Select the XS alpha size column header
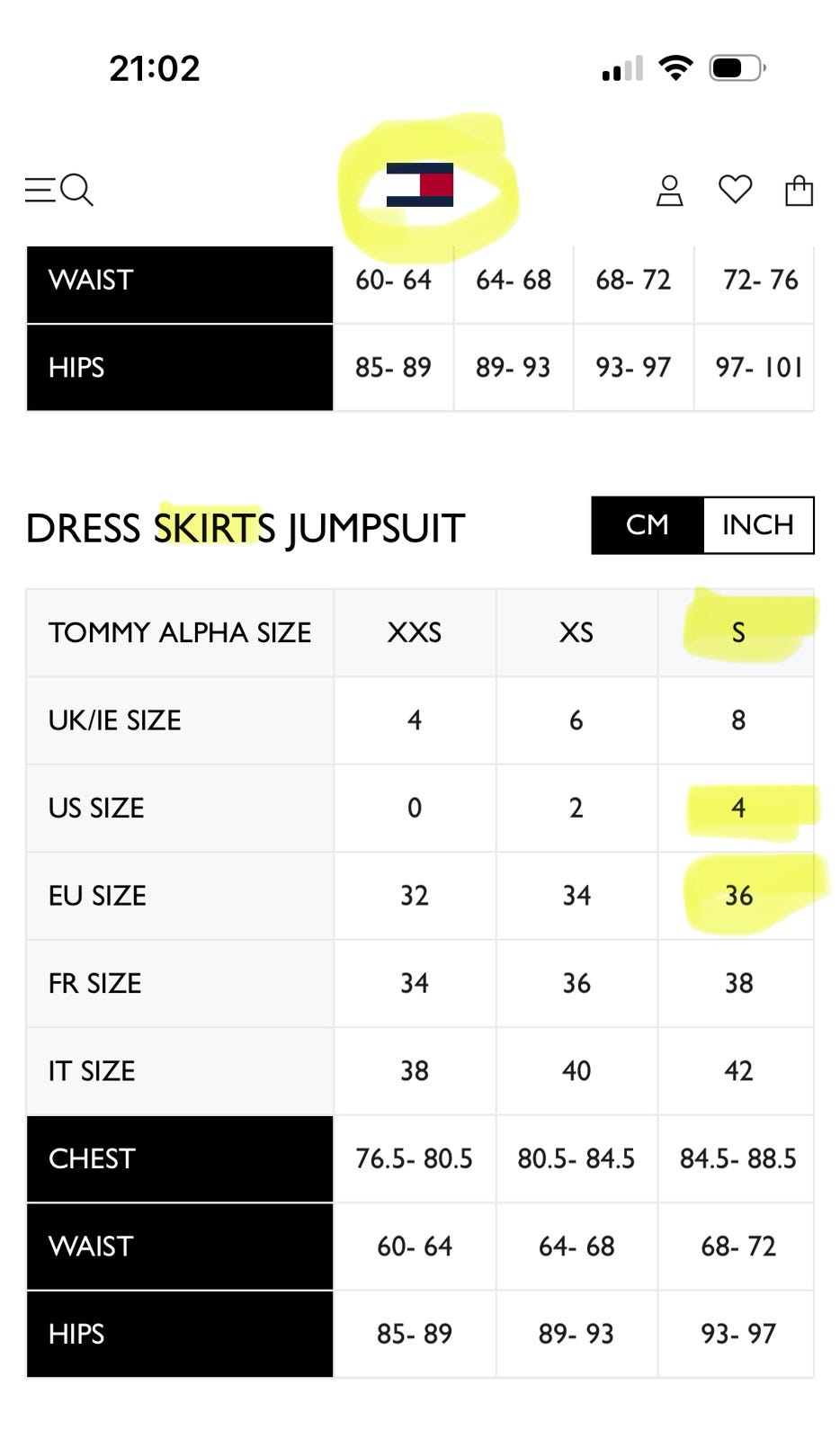Image resolution: width=840 pixels, height=1439 pixels. coord(576,632)
